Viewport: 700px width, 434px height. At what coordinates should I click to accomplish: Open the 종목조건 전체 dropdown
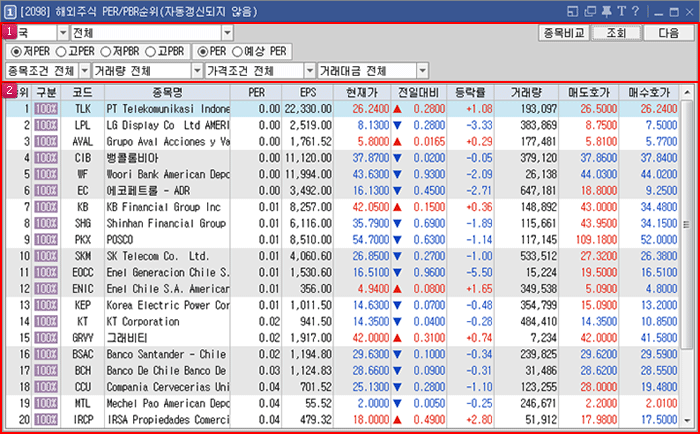[x=85, y=71]
